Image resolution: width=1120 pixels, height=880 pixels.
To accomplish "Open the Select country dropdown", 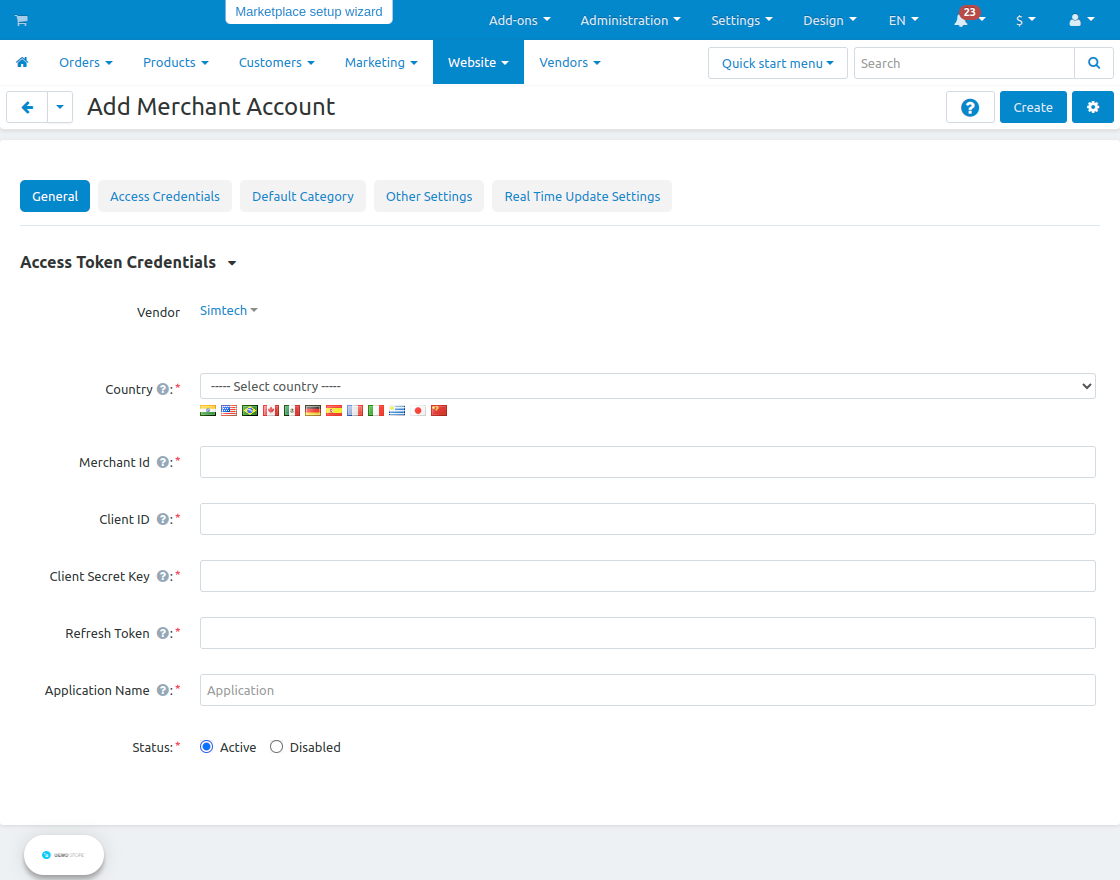I will [x=648, y=386].
